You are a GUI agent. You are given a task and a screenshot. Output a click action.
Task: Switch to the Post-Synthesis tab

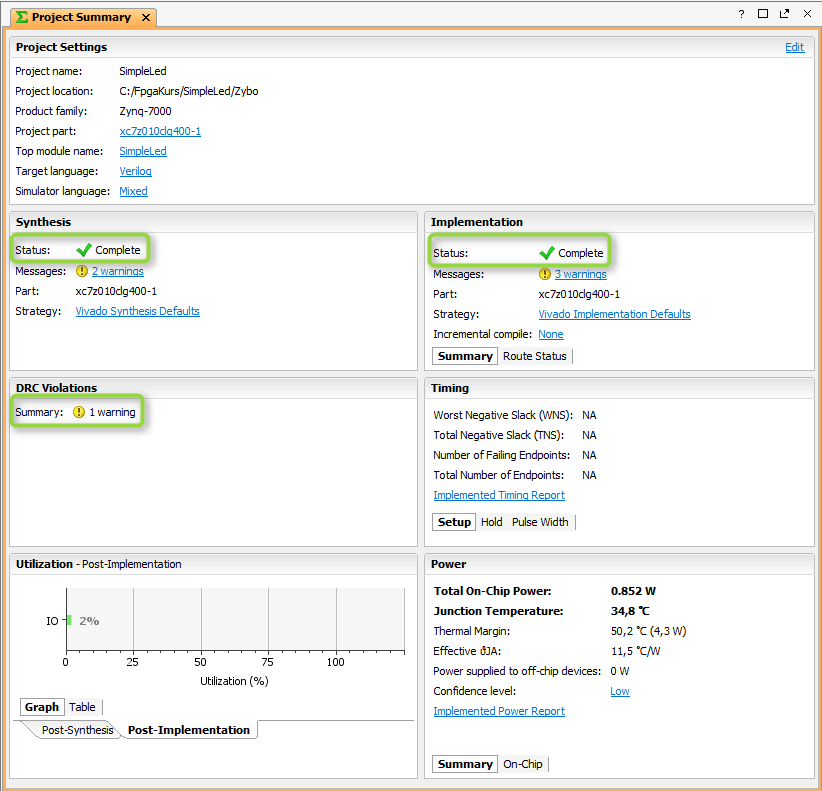pos(77,730)
